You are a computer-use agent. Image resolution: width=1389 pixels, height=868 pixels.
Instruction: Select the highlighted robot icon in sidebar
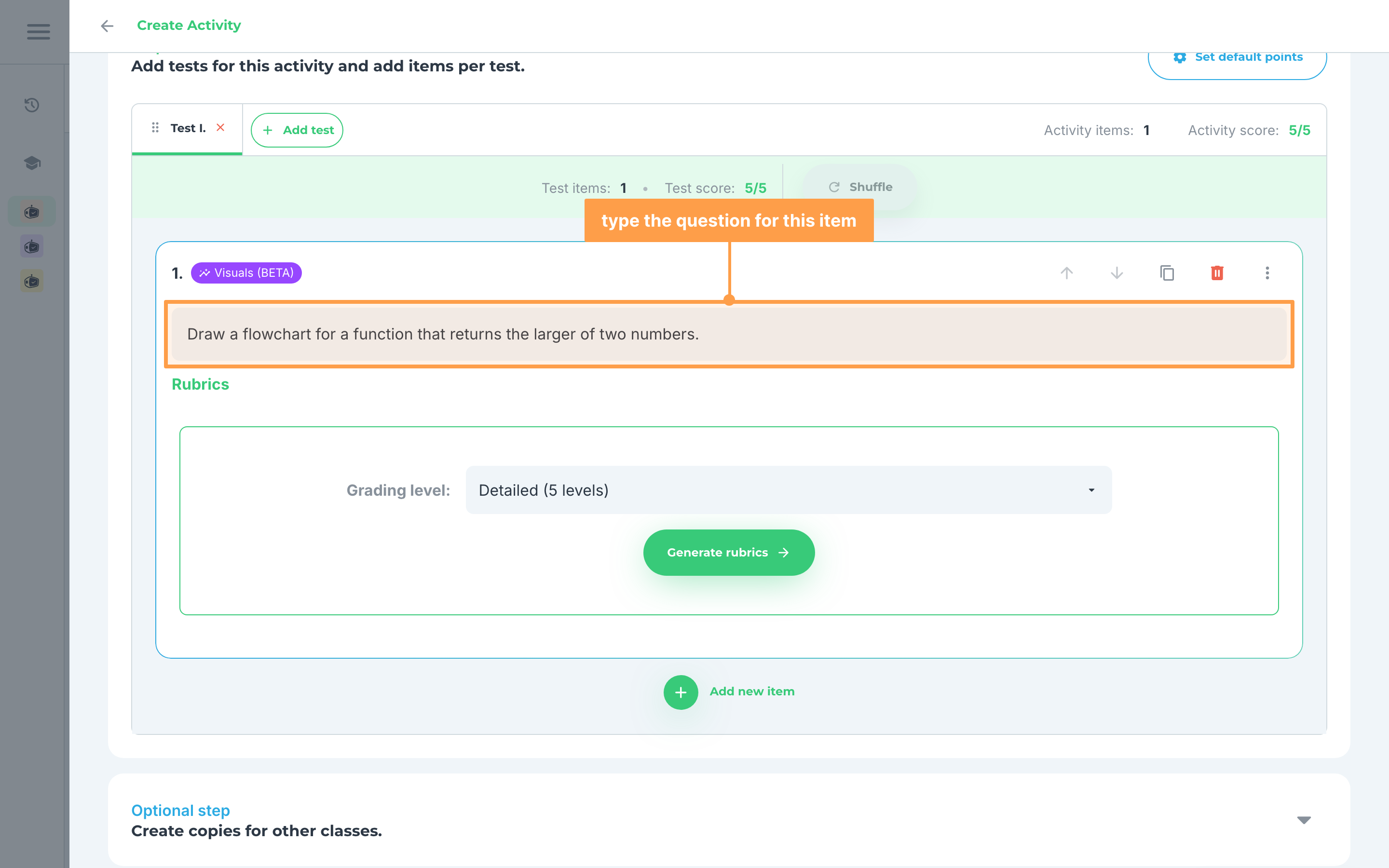click(x=32, y=212)
